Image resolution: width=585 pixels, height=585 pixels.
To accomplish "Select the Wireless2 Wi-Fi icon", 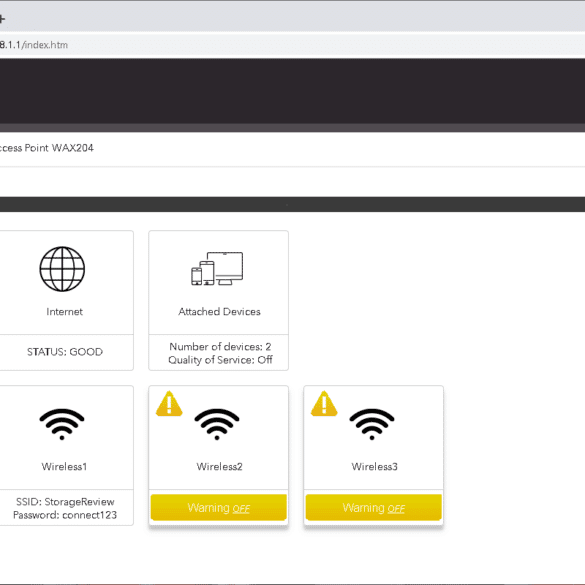I will [217, 424].
